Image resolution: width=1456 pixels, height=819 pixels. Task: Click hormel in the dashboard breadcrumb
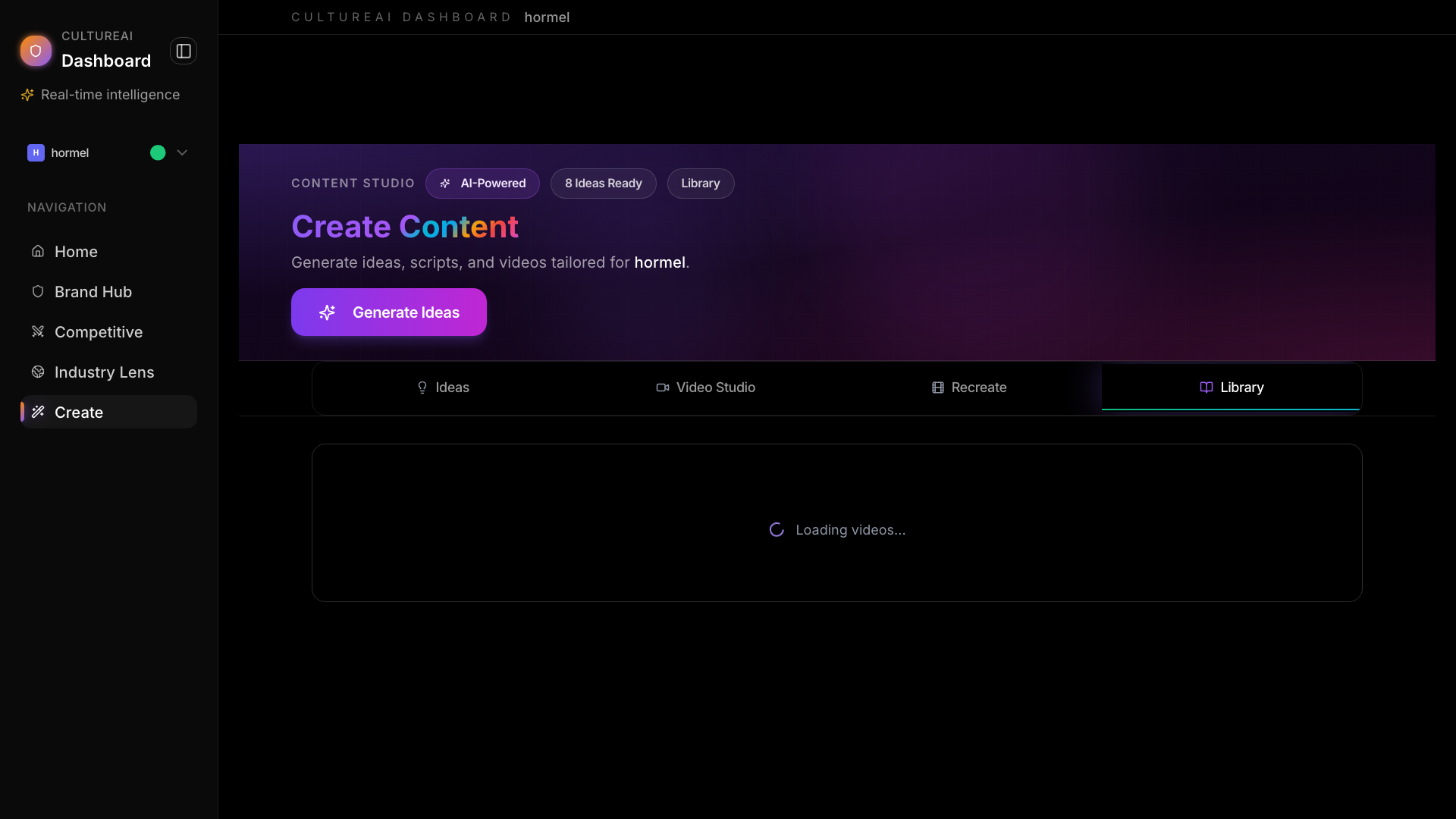548,17
